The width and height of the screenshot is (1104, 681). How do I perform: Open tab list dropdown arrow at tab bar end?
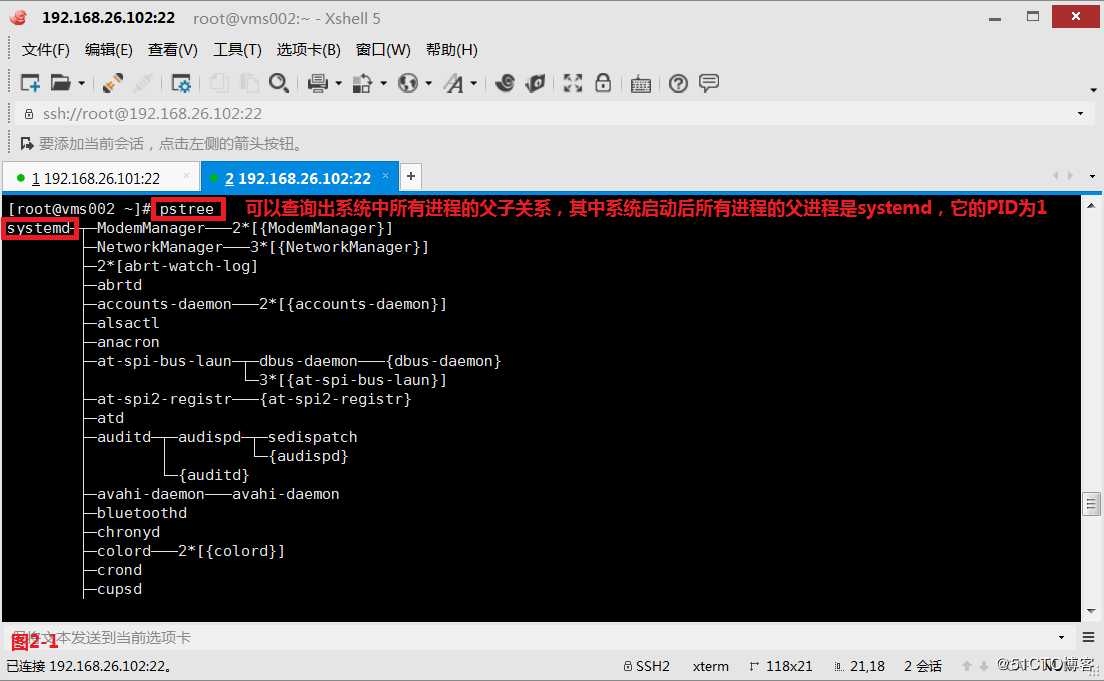click(x=1092, y=176)
